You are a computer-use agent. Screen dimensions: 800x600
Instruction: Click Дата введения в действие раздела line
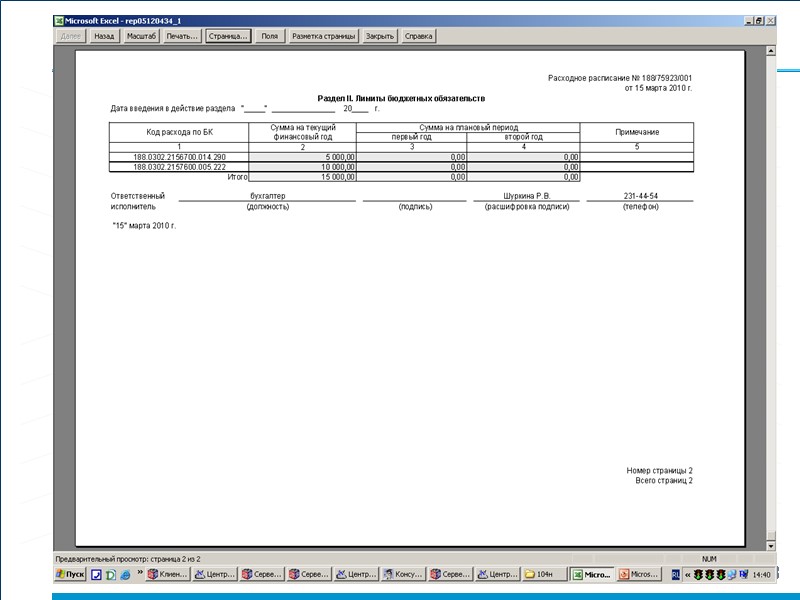245,108
